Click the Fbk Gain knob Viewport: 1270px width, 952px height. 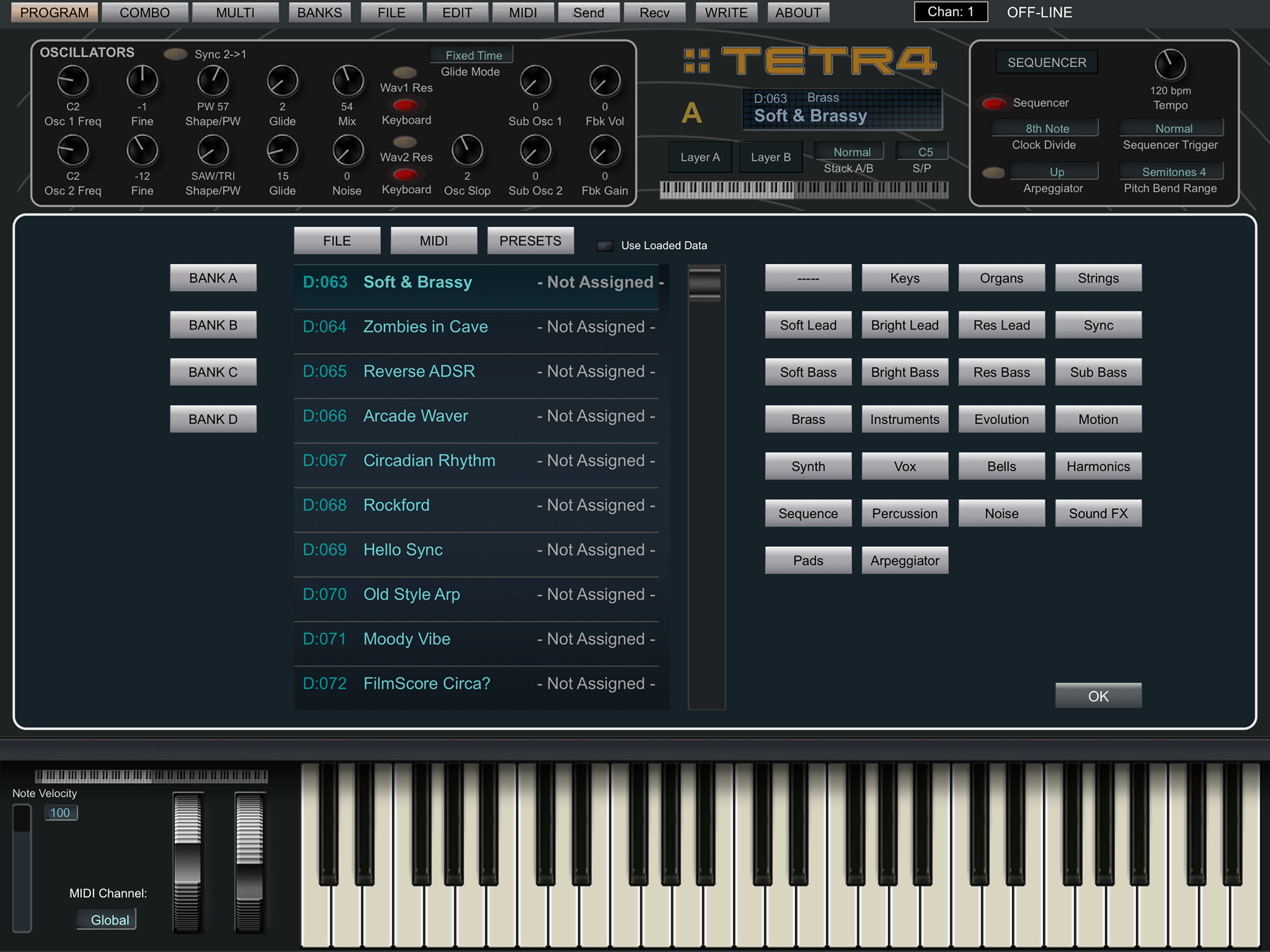coord(605,151)
